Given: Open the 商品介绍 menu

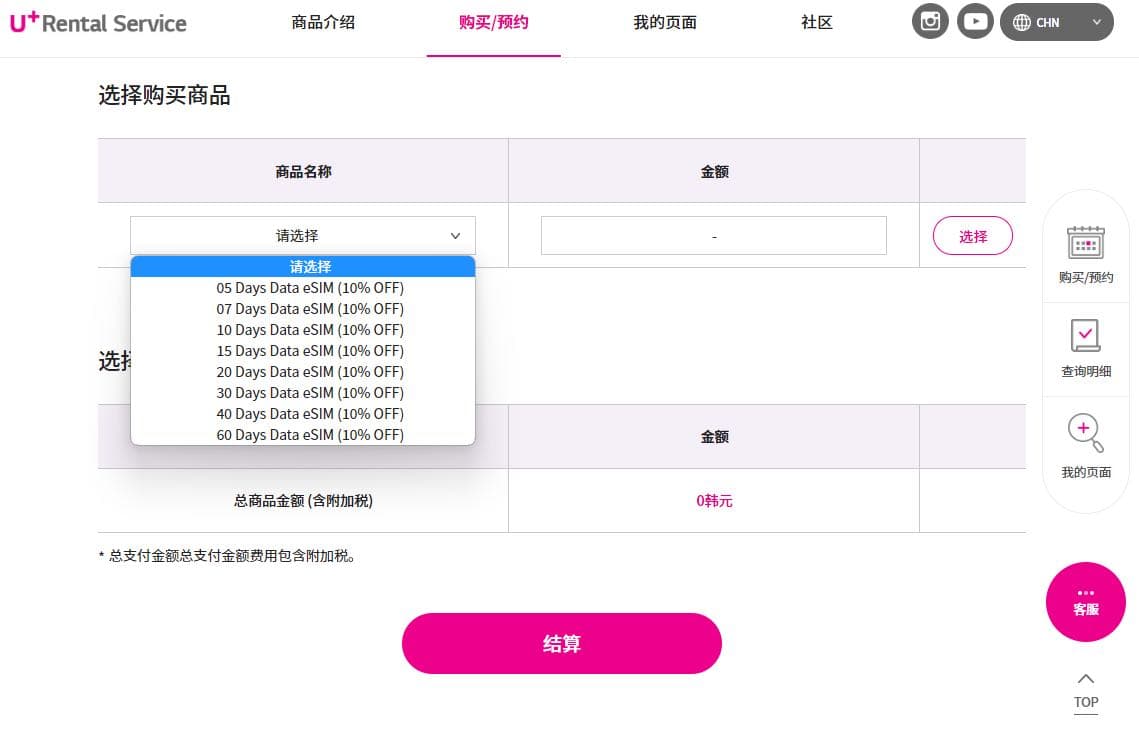Looking at the screenshot, I should [323, 23].
